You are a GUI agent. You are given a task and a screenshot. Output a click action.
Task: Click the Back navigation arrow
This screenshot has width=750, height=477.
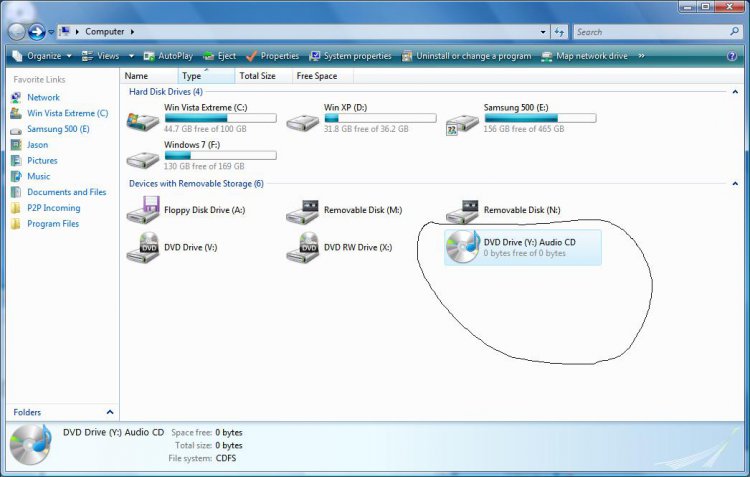pos(16,32)
